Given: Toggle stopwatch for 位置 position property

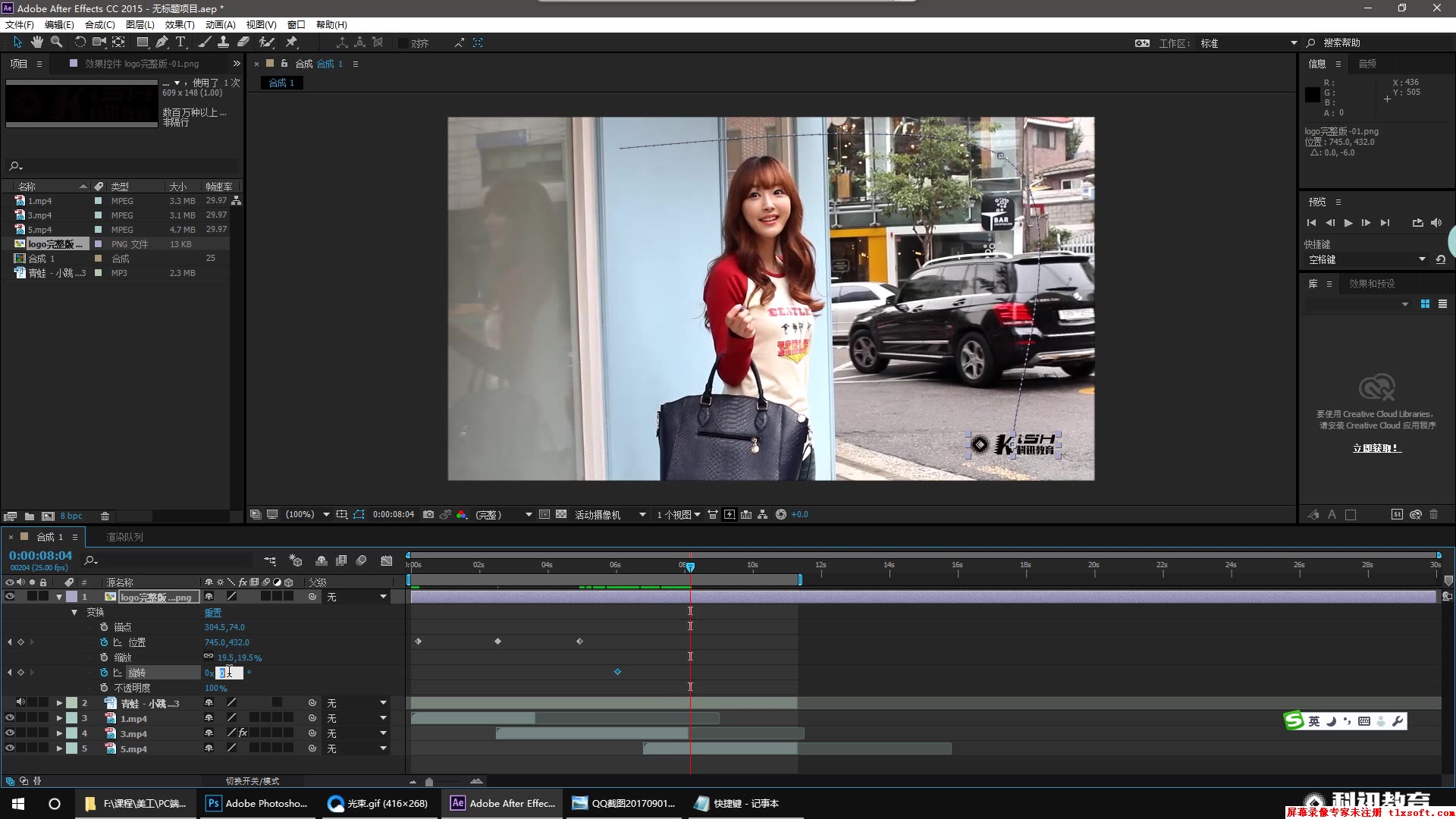Looking at the screenshot, I should point(104,642).
